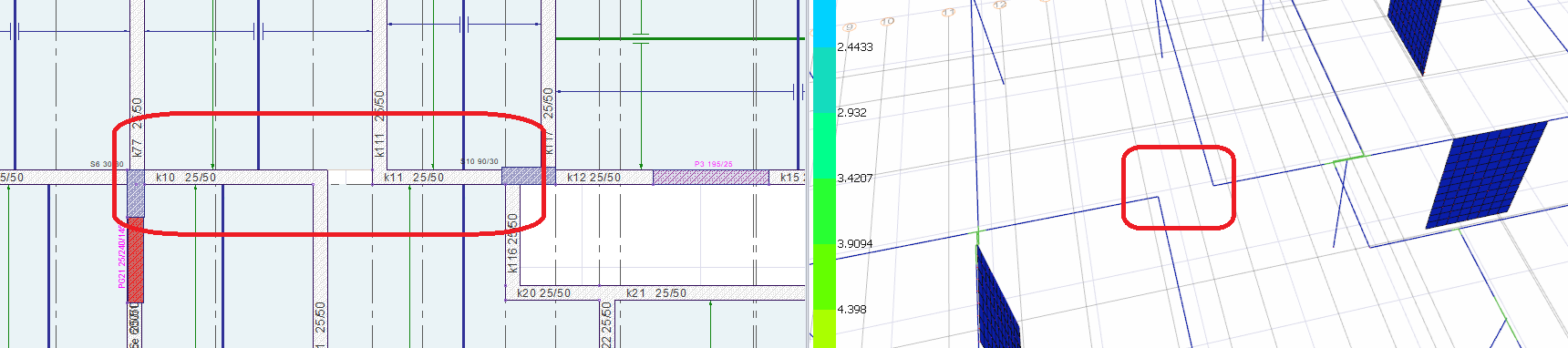The height and width of the screenshot is (348, 1568).
Task: Click grid axis bubble 10 in 3D view
Action: pyautogui.click(x=888, y=21)
